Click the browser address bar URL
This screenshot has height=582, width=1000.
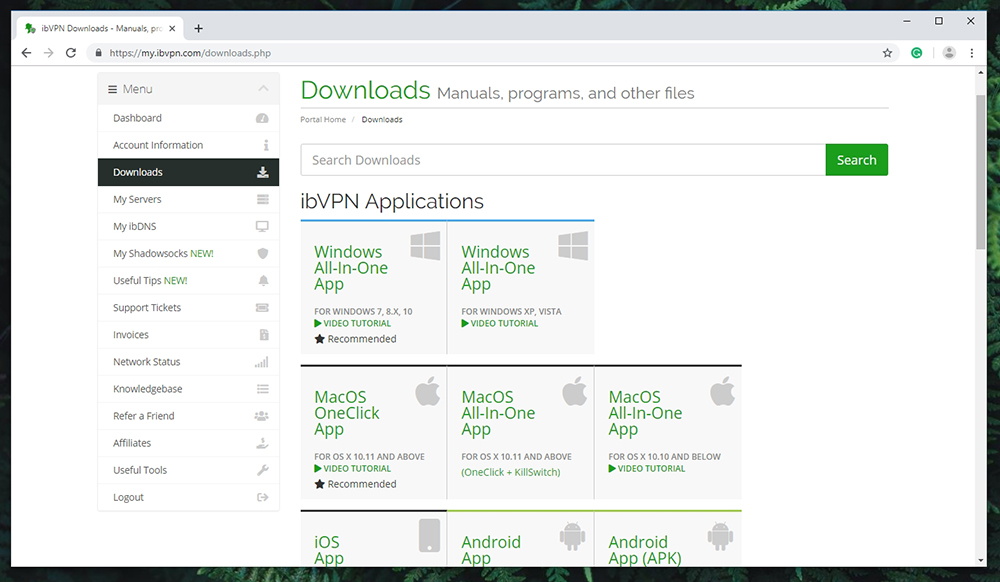190,53
